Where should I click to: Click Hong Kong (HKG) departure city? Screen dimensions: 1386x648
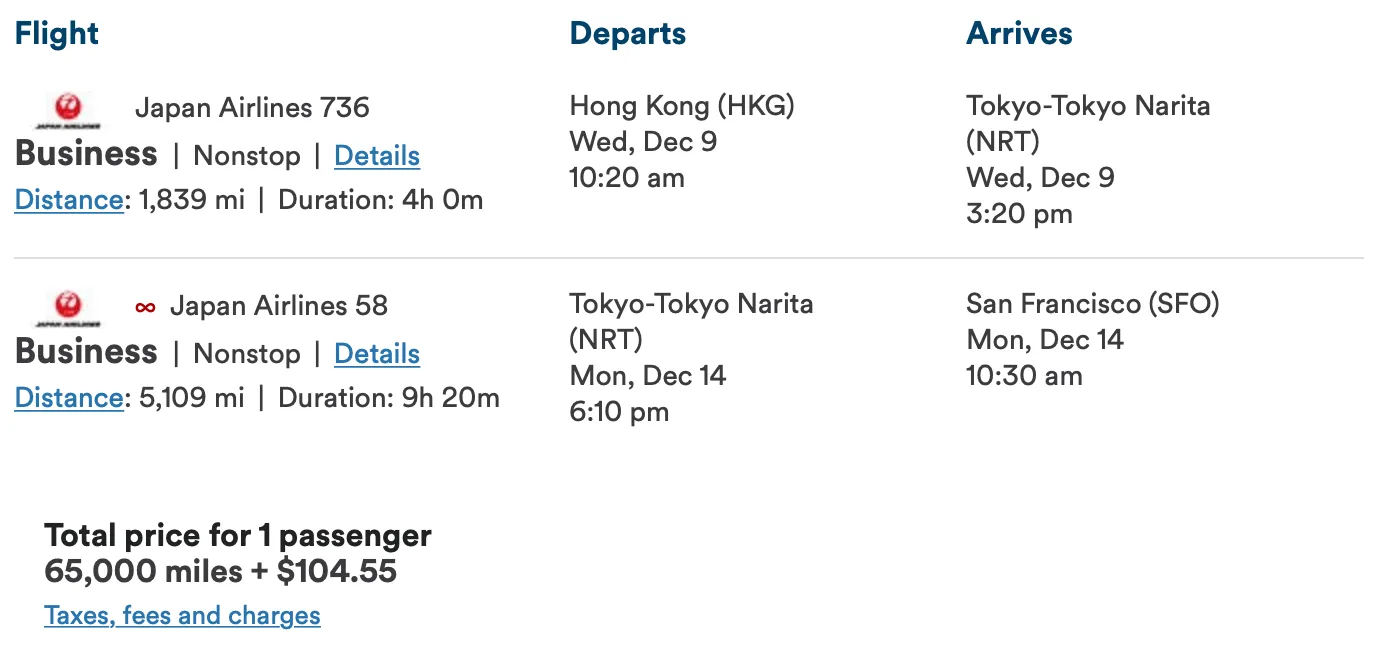(x=682, y=105)
